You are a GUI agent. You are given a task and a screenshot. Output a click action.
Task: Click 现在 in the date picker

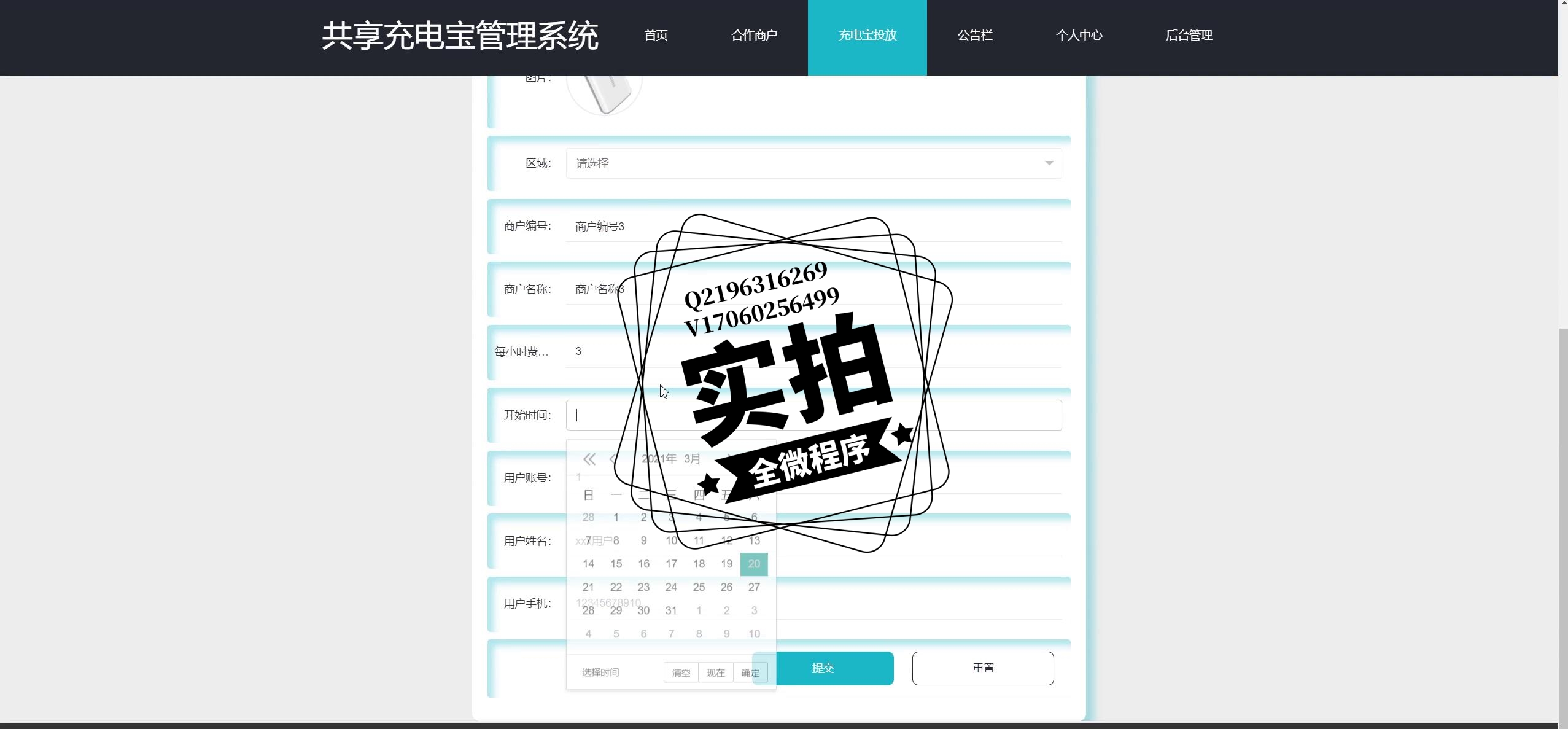point(716,672)
